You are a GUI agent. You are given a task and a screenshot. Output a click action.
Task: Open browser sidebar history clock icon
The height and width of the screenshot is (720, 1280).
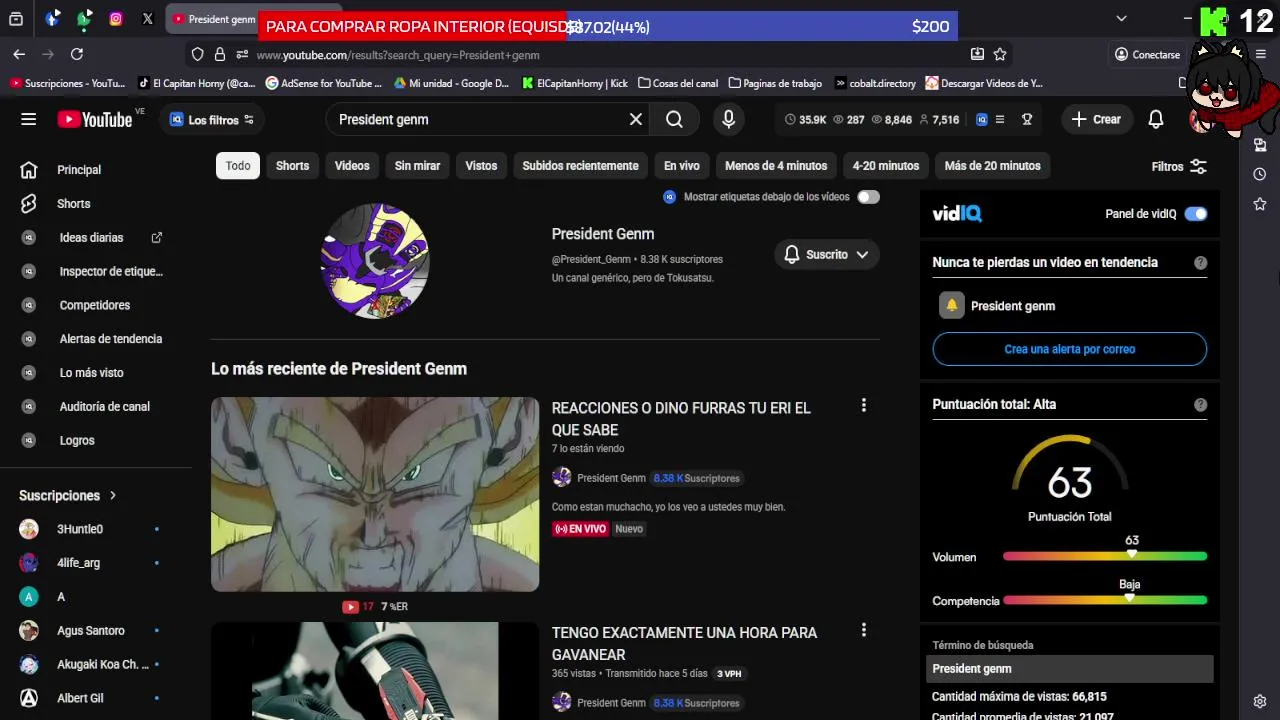[x=1260, y=174]
